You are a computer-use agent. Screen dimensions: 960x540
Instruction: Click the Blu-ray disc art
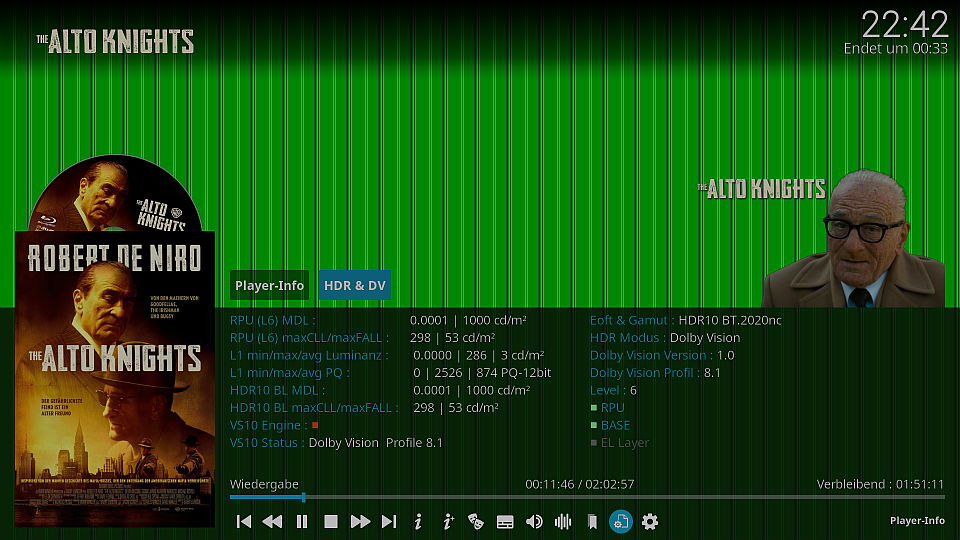115,193
